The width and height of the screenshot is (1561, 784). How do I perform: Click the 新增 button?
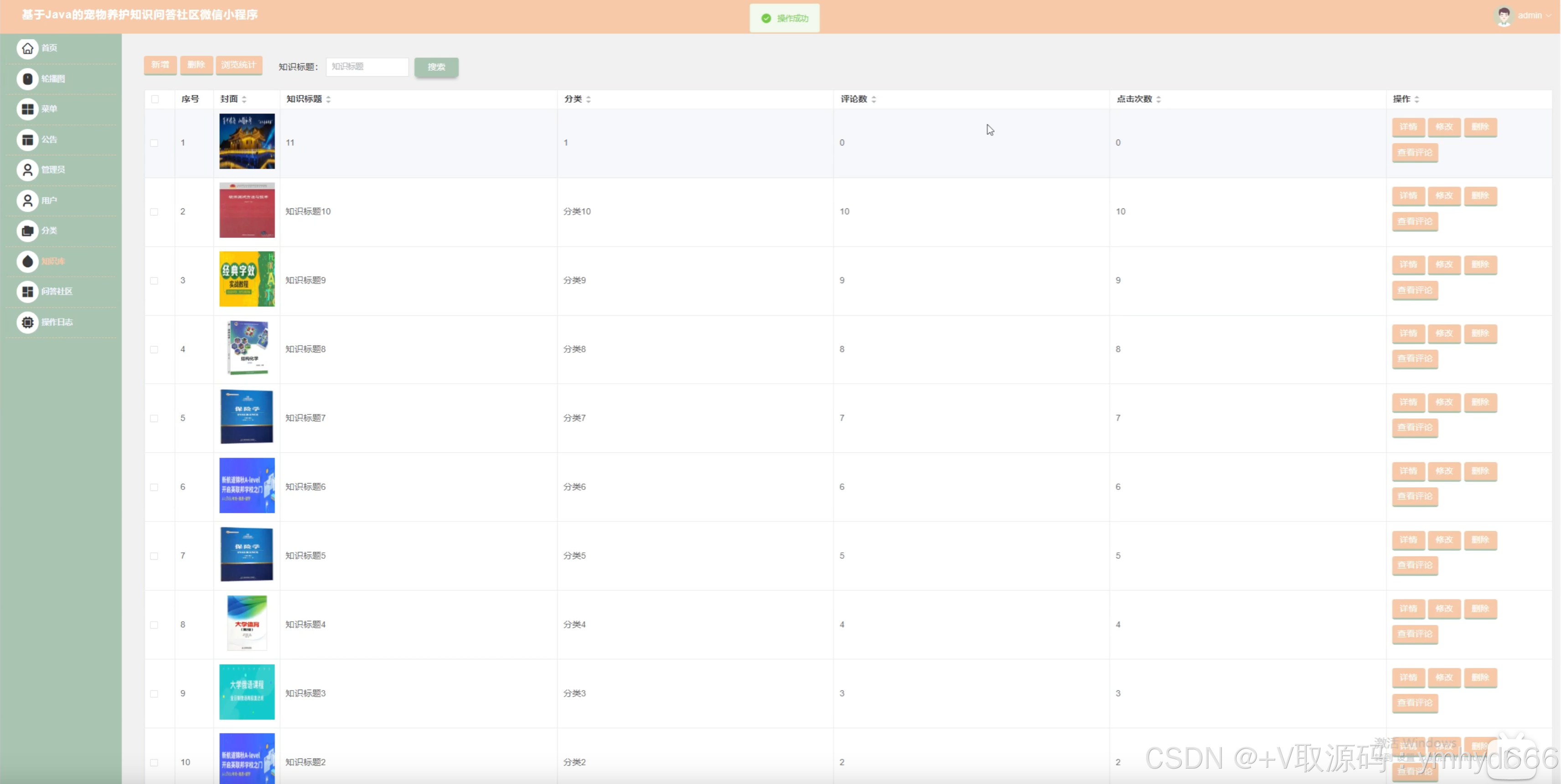(x=160, y=65)
